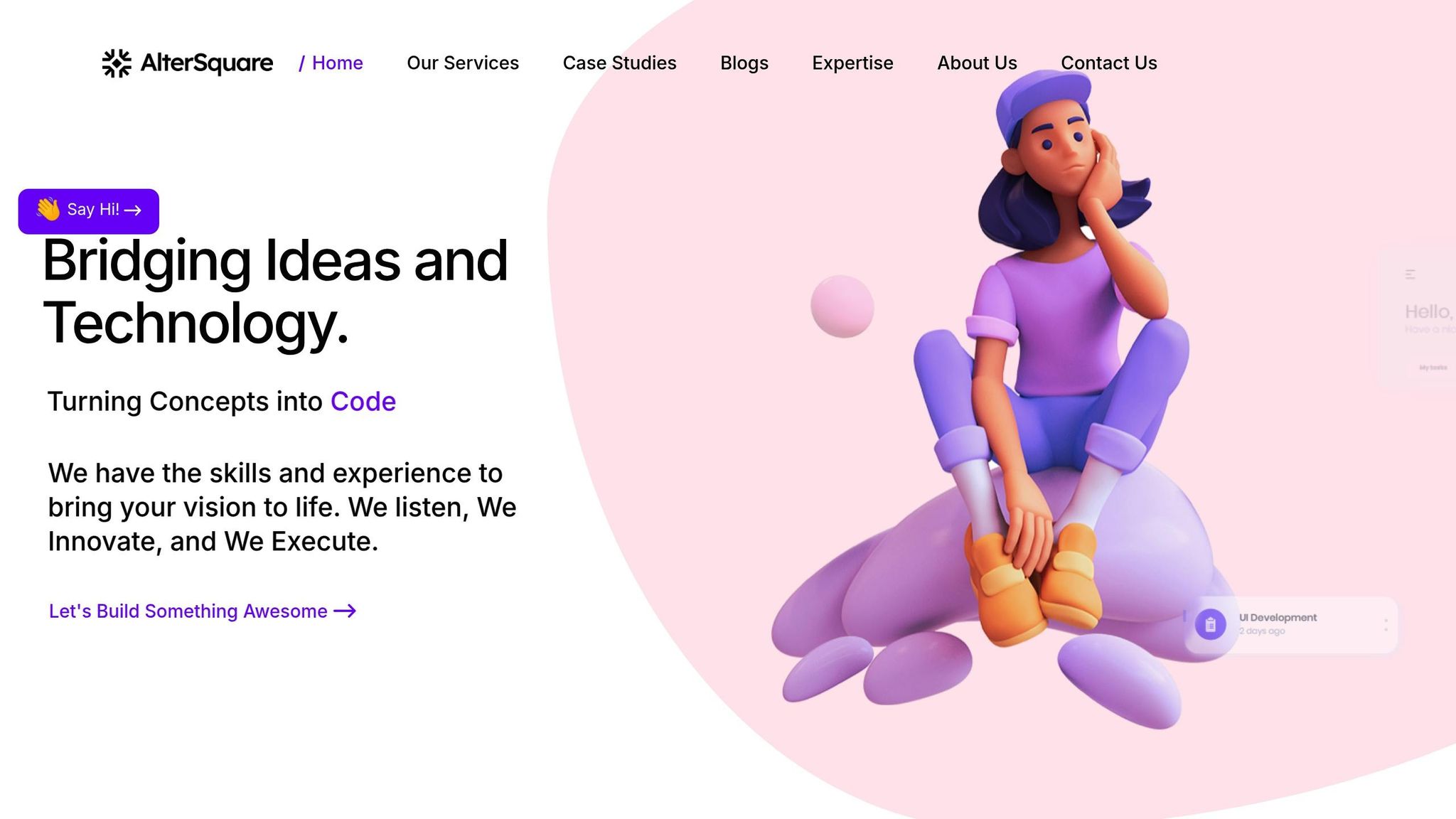Open the Home menu item
Viewport: 1456px width, 819px height.
[331, 63]
